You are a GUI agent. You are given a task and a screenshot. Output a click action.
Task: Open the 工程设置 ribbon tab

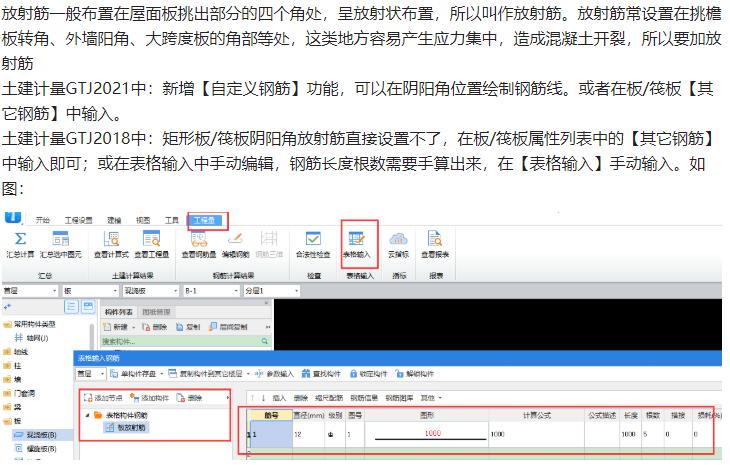point(78,220)
